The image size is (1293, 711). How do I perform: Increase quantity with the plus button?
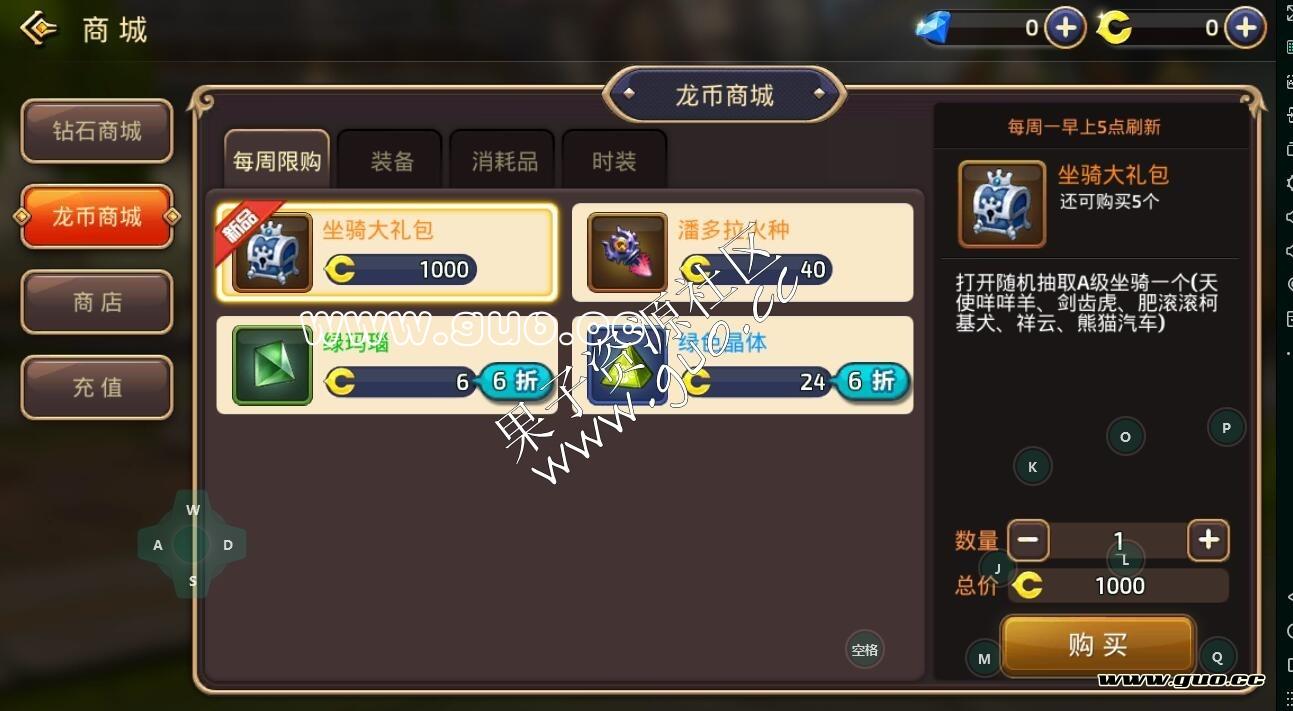(x=1208, y=540)
